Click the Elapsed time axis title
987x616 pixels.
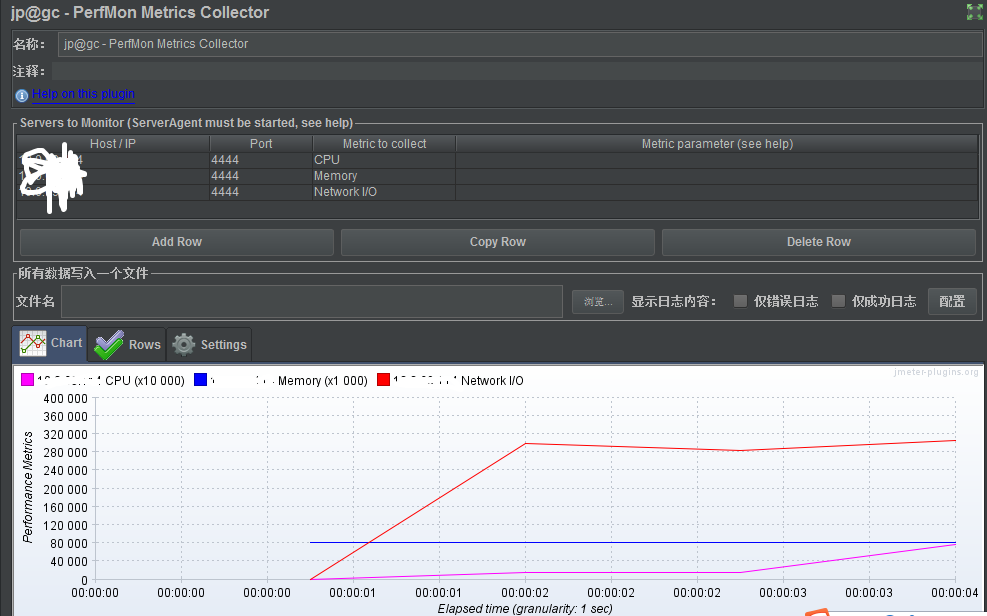[x=525, y=608]
